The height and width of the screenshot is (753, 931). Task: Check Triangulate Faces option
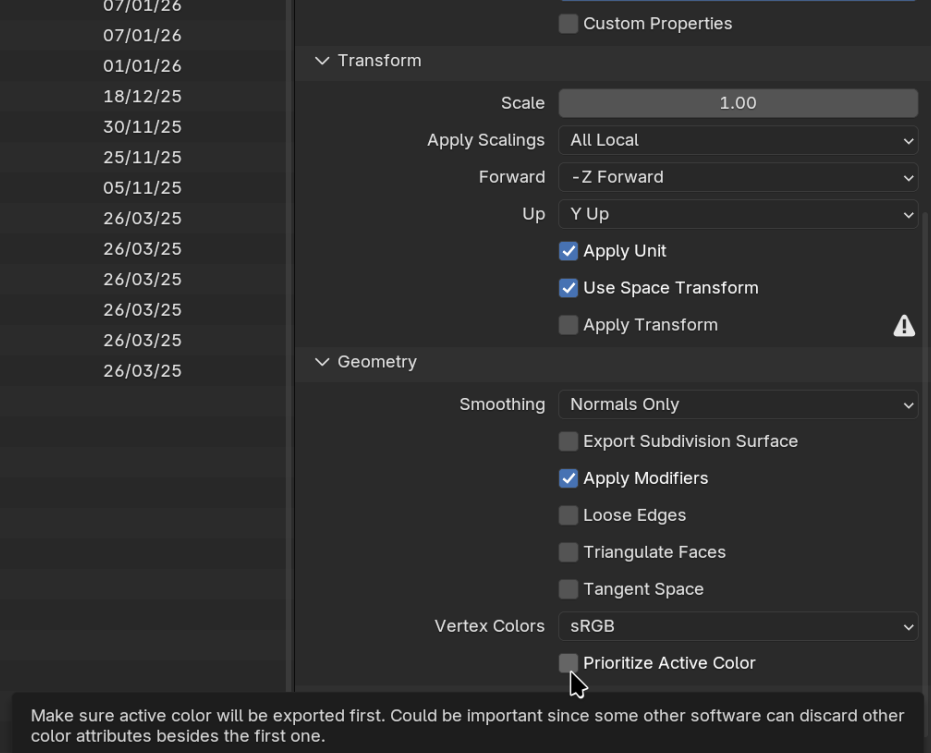pos(568,552)
